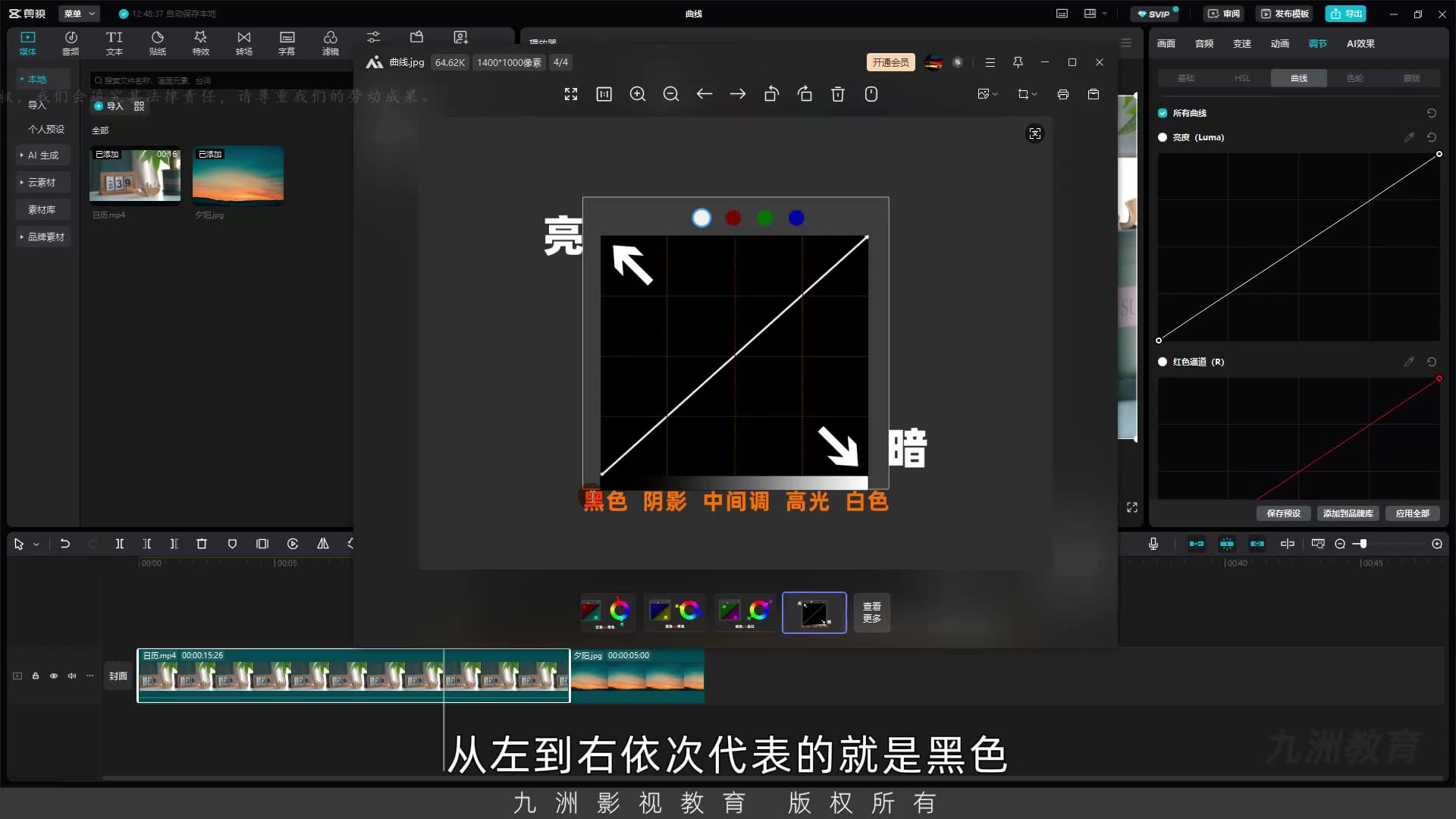Delete the image using viewer trash icon
1456x819 pixels.
[x=838, y=94]
